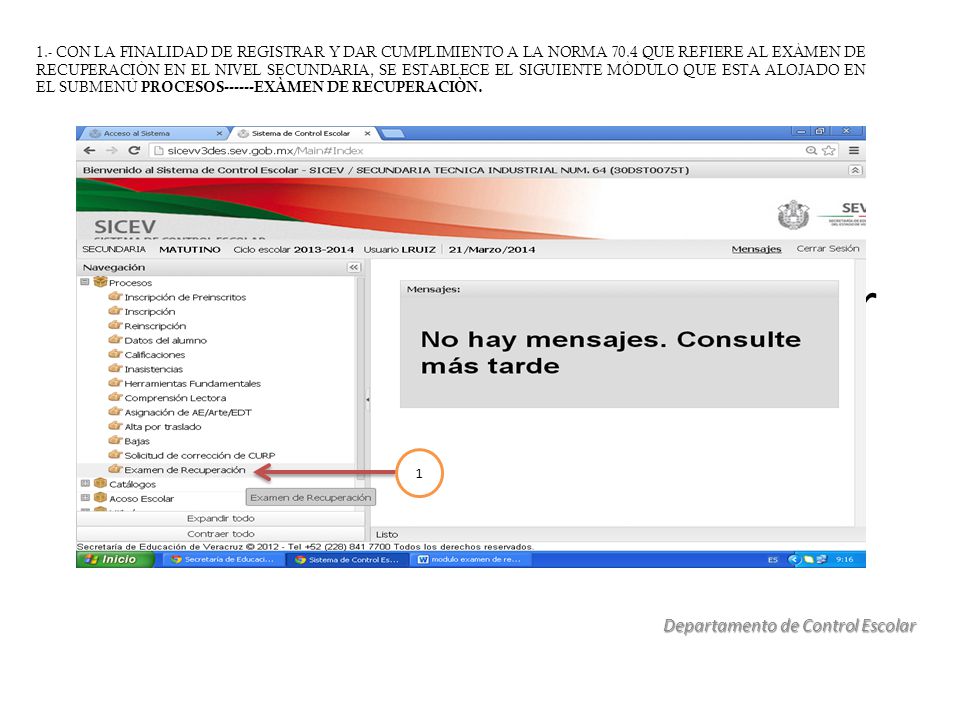Click the SICEV logo

[125, 227]
